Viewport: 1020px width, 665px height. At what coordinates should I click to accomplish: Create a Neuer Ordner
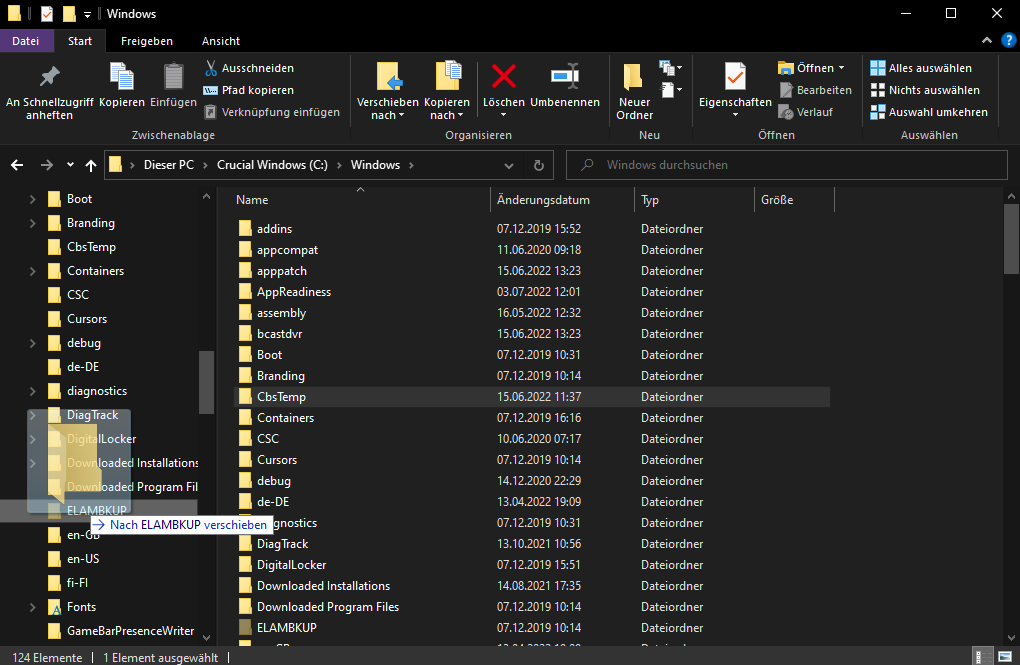click(634, 92)
